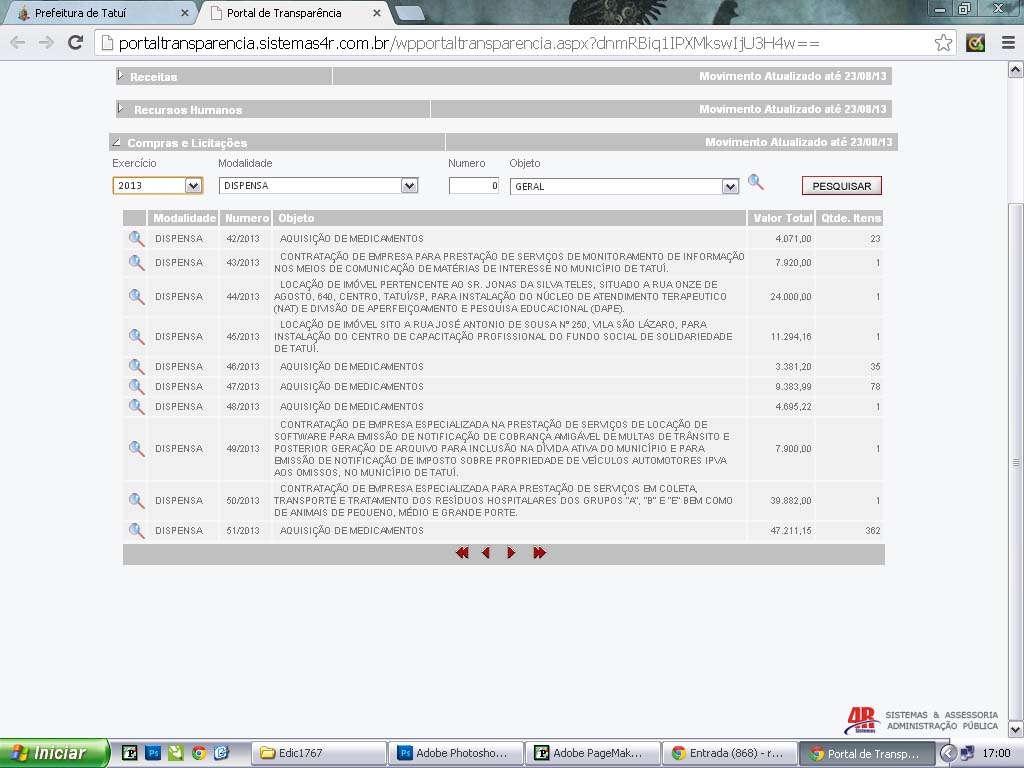View details of dispensa 51/2013

[x=136, y=531]
